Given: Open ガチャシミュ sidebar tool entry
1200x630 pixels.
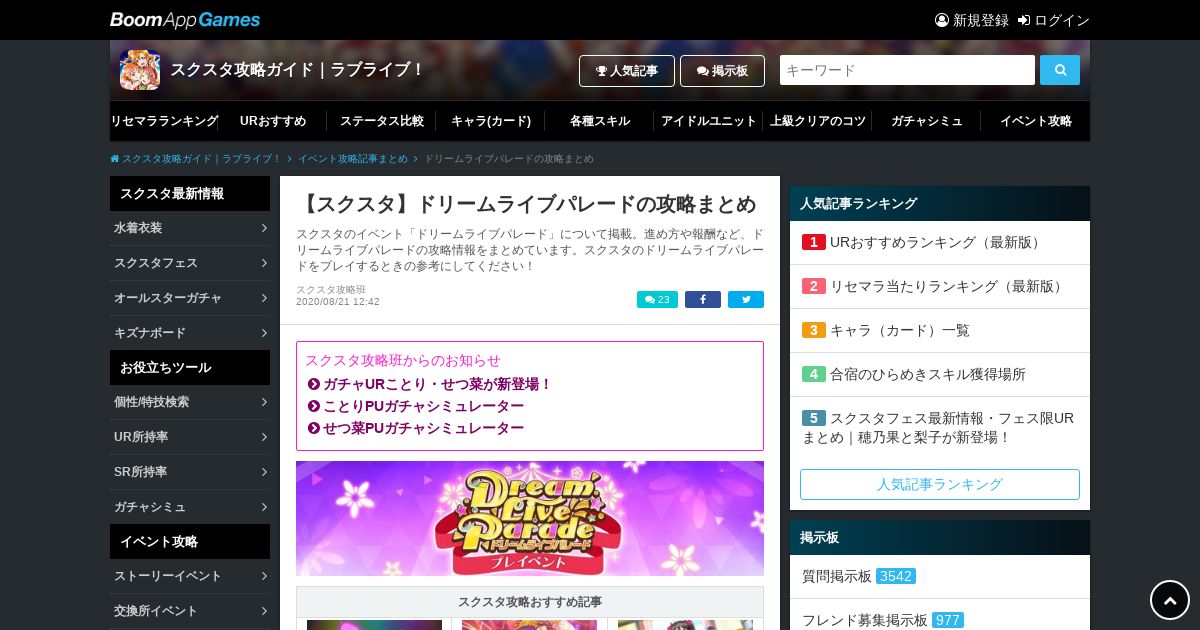Looking at the screenshot, I should (x=190, y=507).
